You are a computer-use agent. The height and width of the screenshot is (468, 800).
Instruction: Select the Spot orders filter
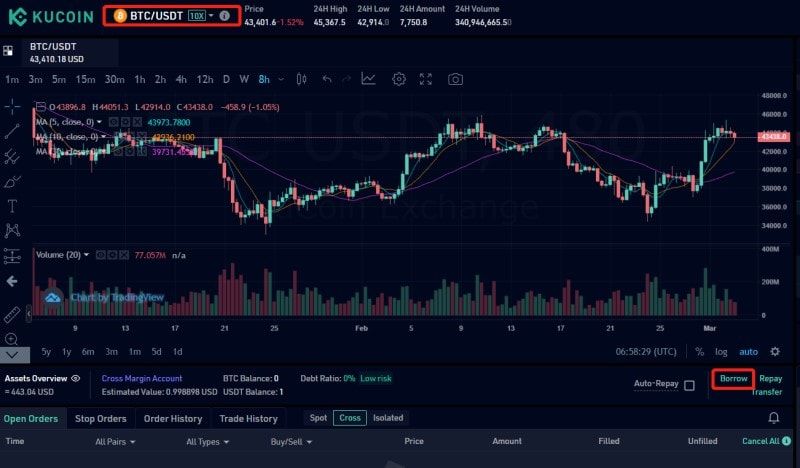[x=318, y=417]
